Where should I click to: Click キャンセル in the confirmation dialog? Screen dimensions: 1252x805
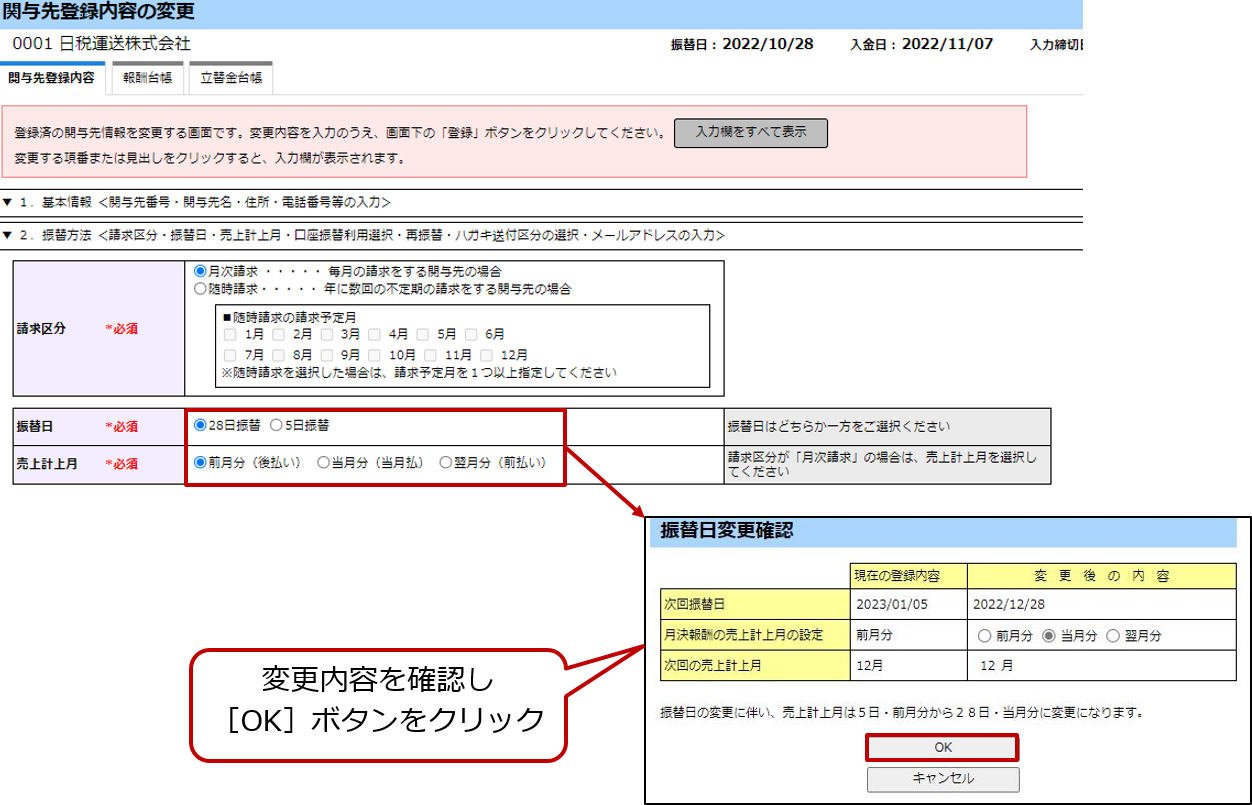pyautogui.click(x=943, y=779)
